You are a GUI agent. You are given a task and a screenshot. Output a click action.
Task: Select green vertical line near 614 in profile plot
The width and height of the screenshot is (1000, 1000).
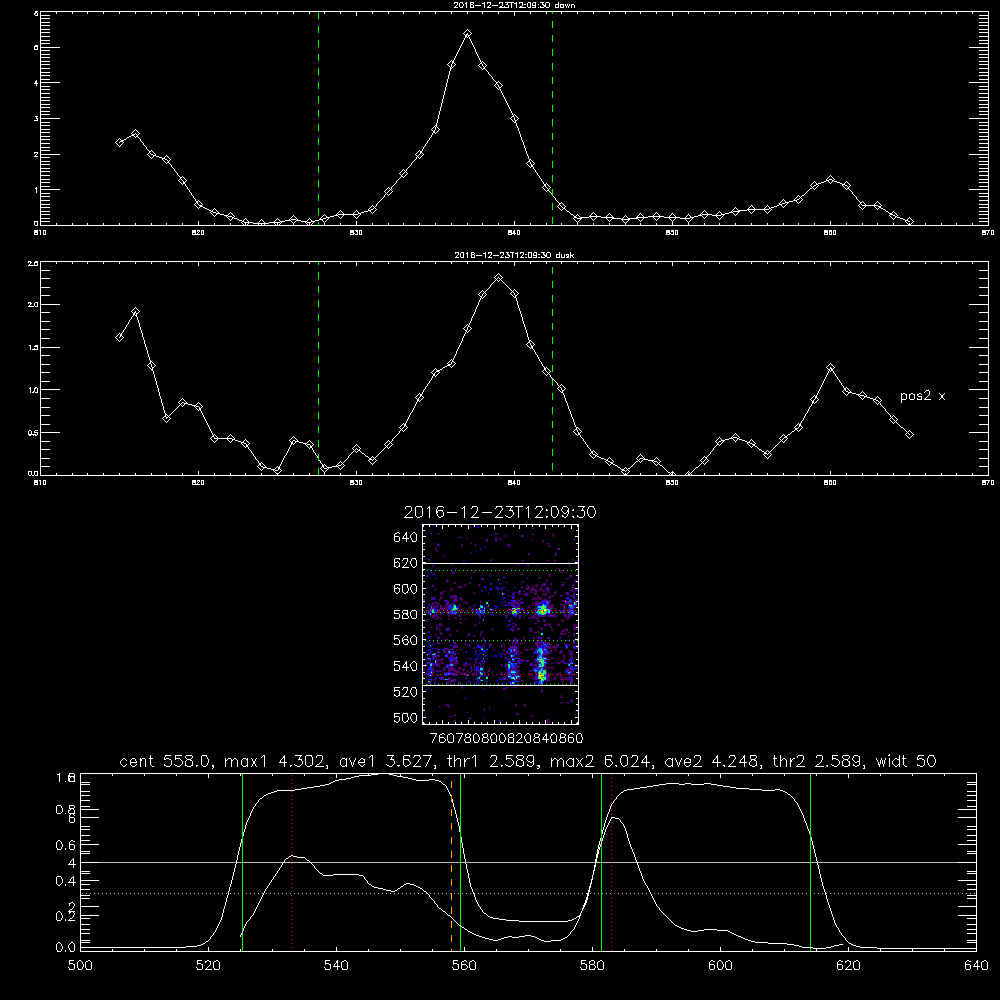pyautogui.click(x=811, y=861)
